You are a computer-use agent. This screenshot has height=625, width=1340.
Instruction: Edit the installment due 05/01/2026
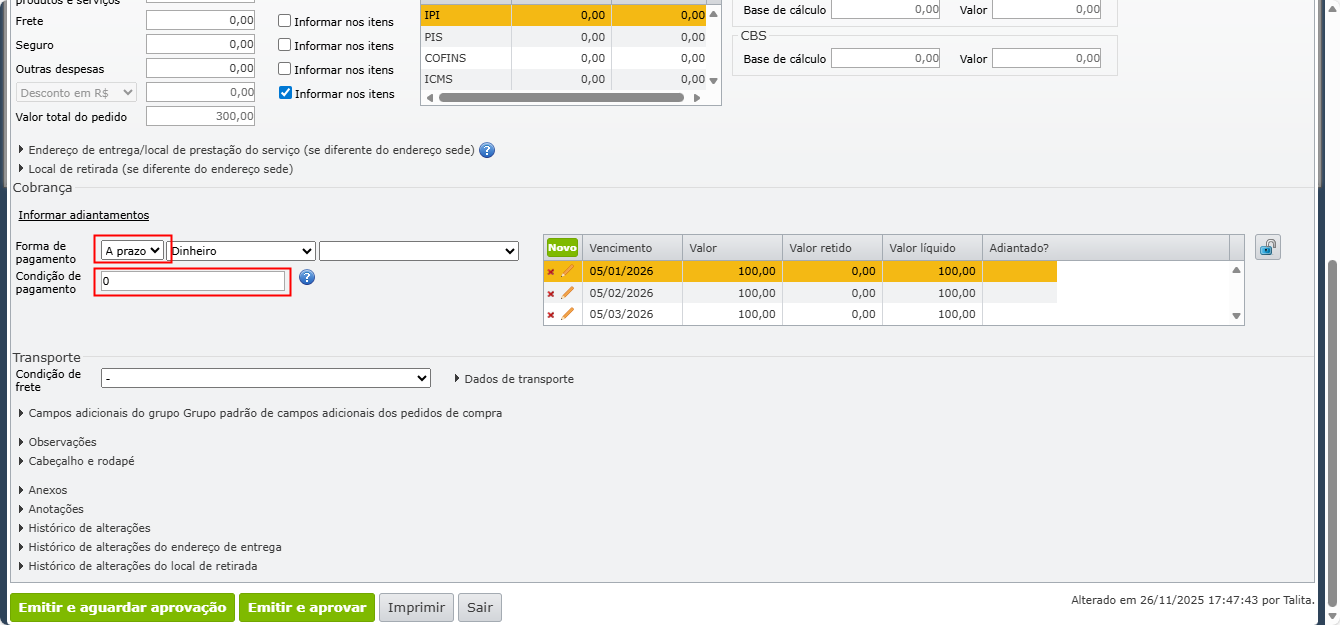(568, 271)
